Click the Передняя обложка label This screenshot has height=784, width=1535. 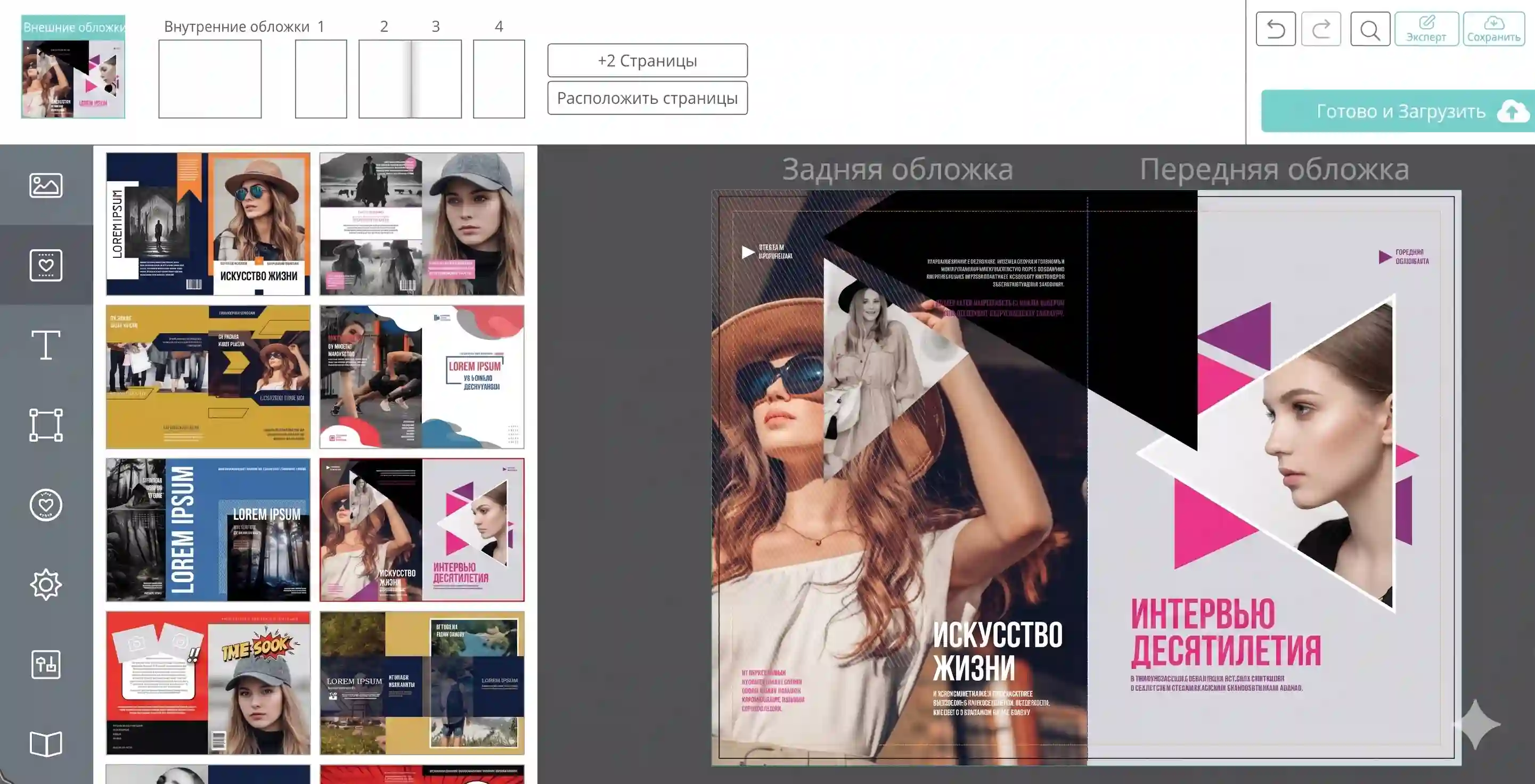coord(1275,169)
